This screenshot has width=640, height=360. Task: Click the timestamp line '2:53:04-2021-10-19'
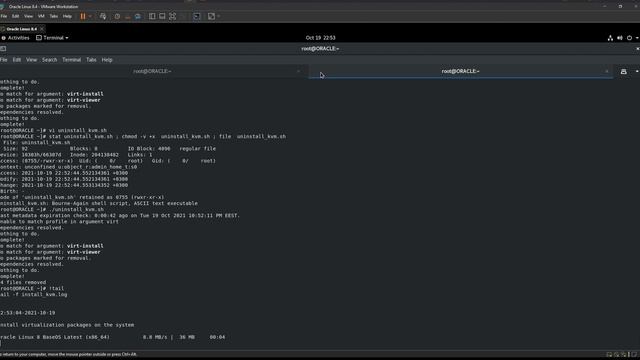click(27, 313)
